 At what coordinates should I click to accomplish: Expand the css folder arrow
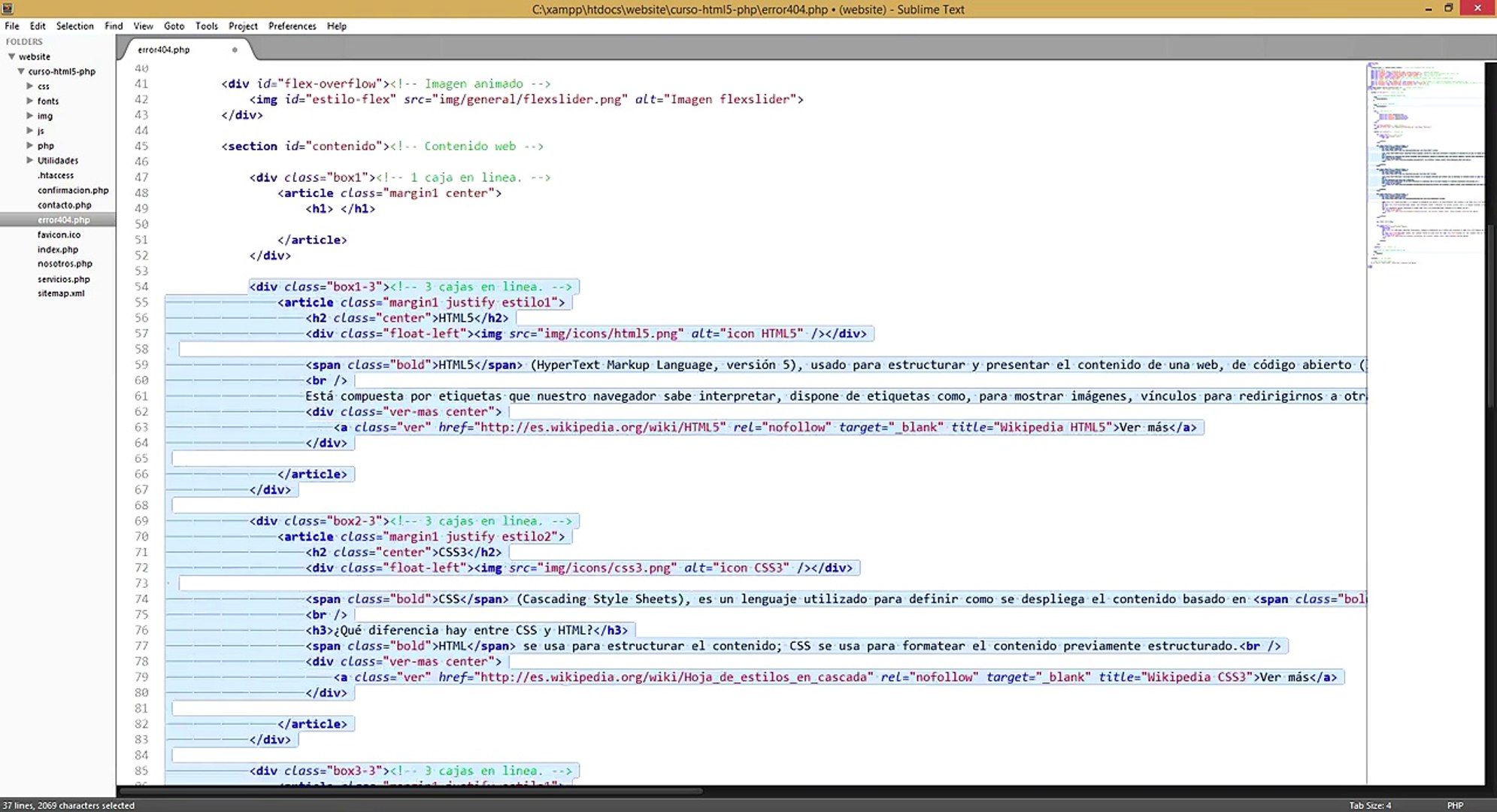point(30,86)
